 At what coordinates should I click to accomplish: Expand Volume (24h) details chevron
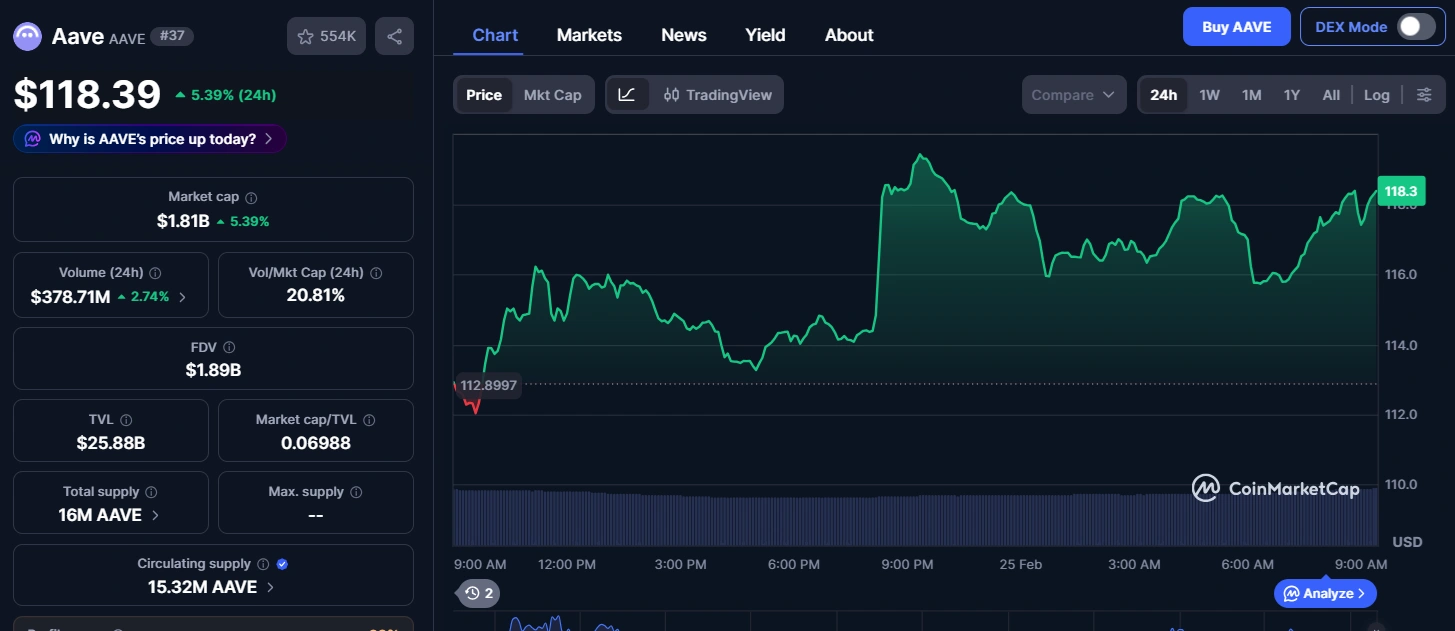(x=182, y=297)
